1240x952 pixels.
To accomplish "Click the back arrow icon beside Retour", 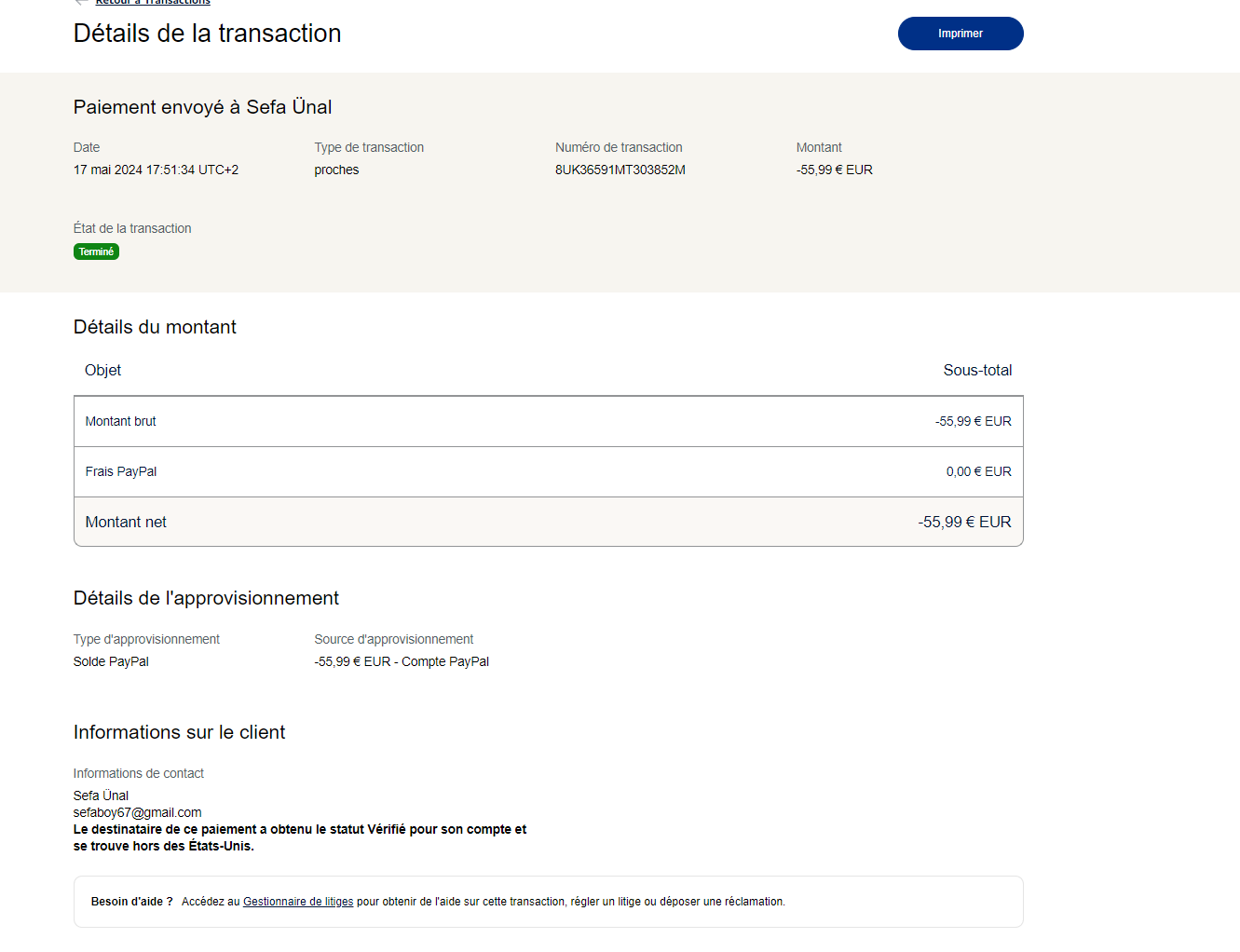I will [81, 3].
